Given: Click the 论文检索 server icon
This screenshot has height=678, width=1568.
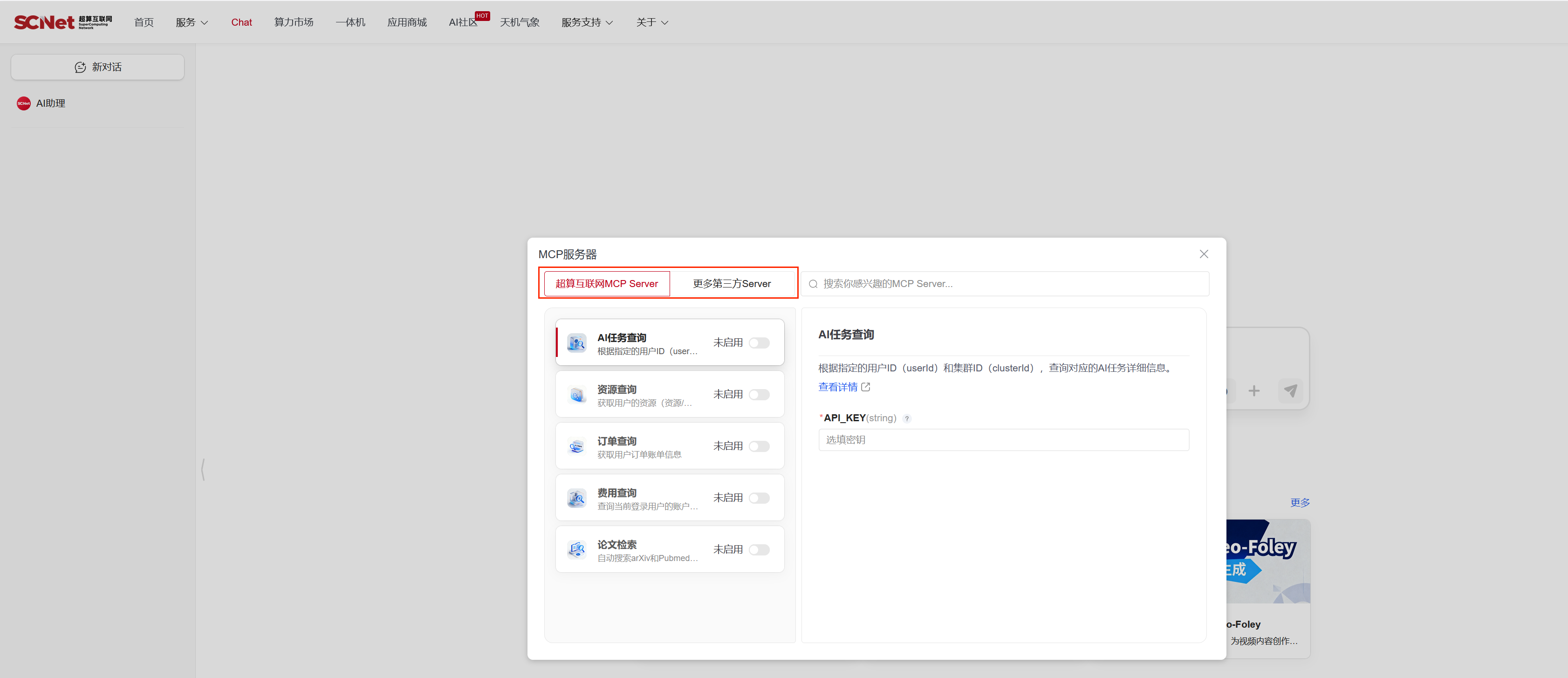Looking at the screenshot, I should coord(576,549).
